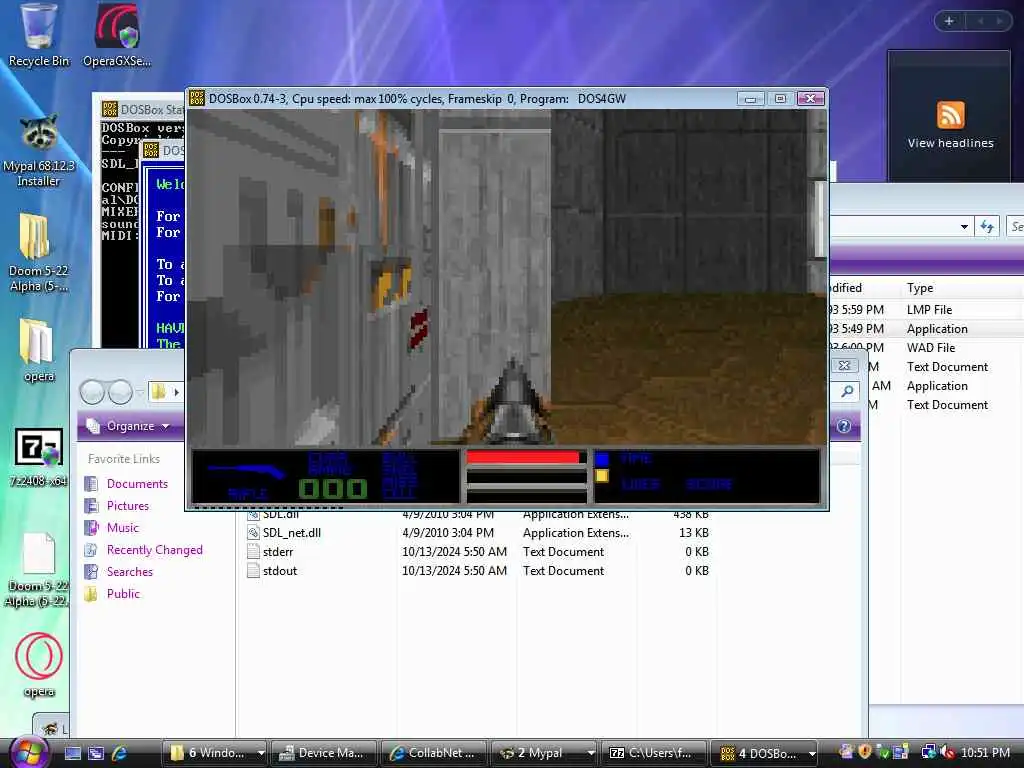Select the opera folder icon on desktop

(39, 350)
